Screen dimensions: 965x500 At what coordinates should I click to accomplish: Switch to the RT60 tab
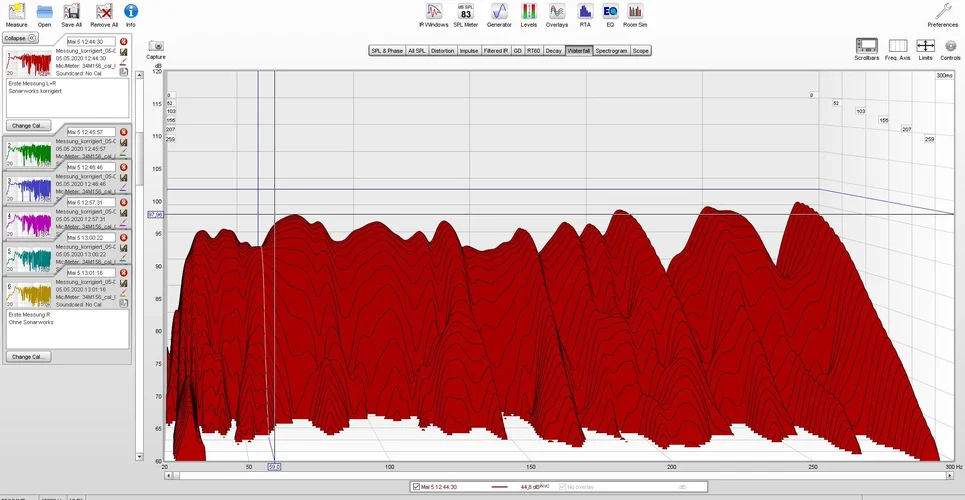coord(534,50)
